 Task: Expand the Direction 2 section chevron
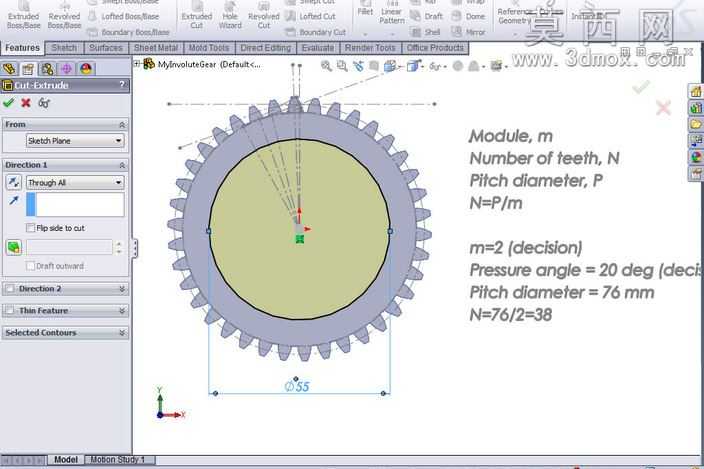[122, 289]
